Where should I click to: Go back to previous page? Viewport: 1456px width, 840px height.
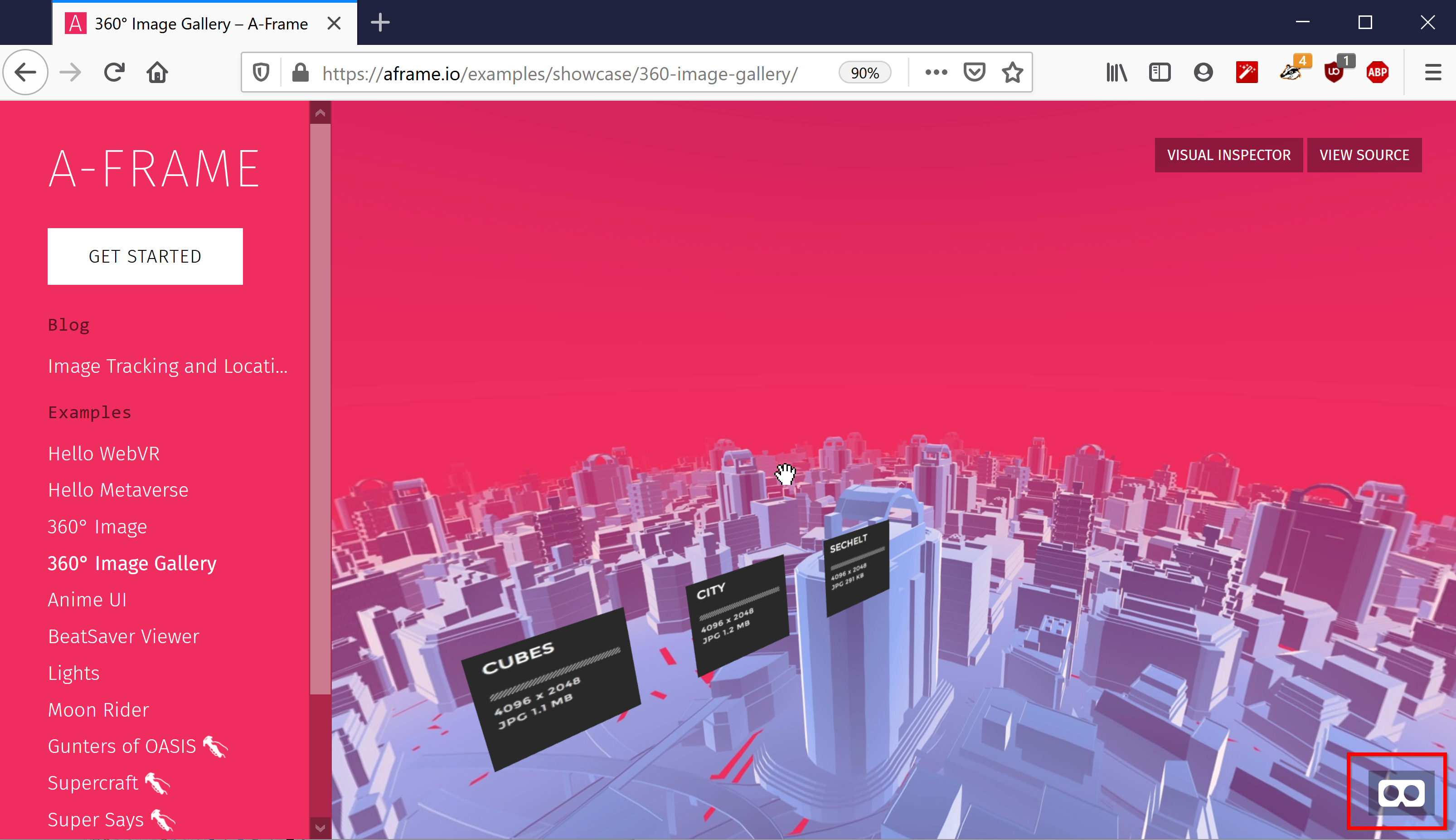tap(25, 72)
